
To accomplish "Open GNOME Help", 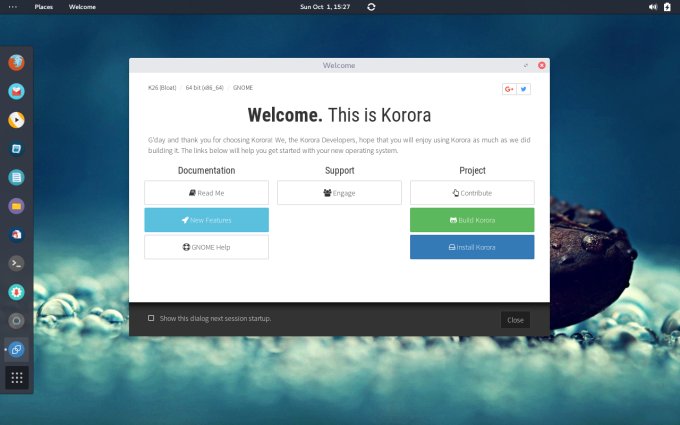I will point(206,247).
